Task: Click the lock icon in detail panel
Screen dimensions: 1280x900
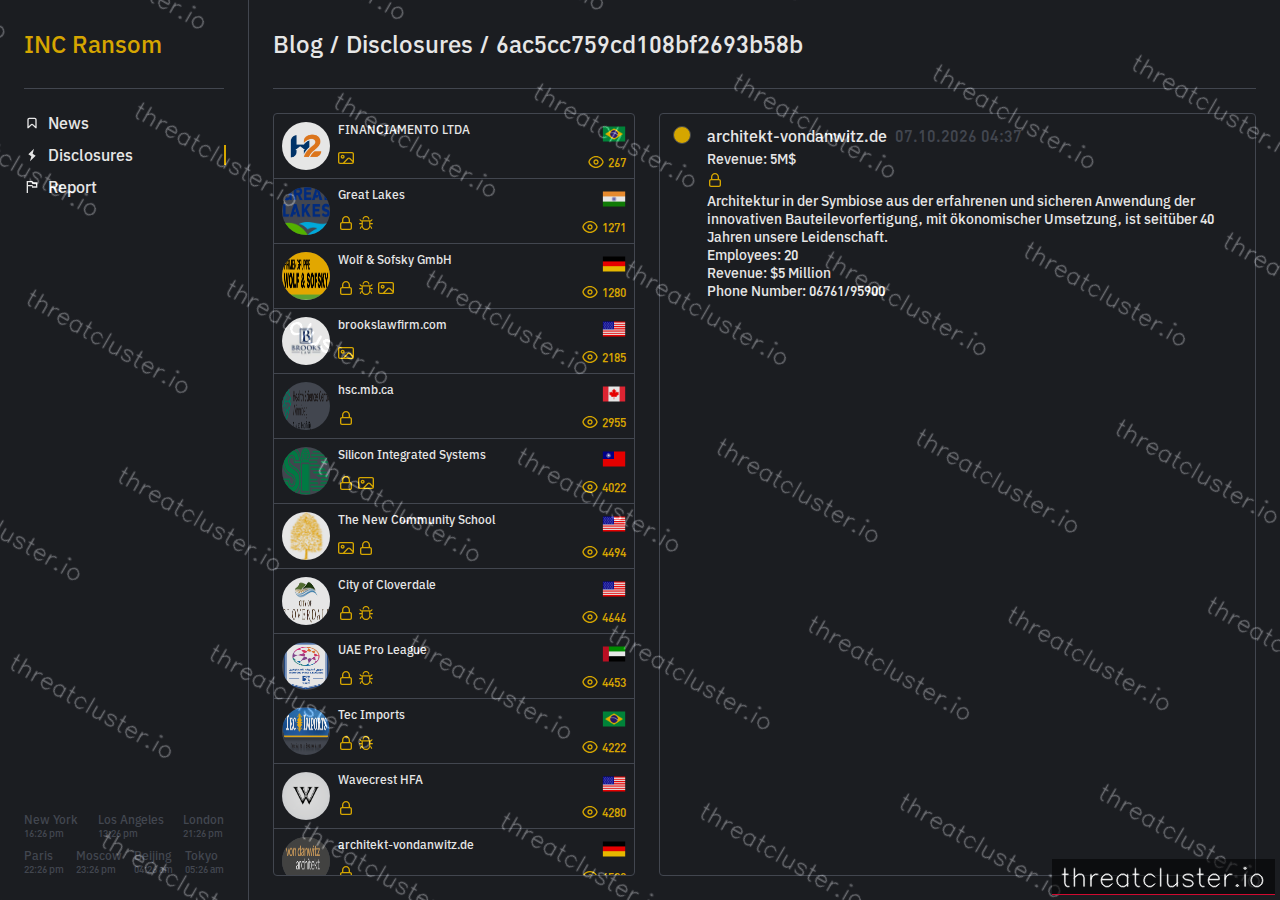Action: pos(715,180)
